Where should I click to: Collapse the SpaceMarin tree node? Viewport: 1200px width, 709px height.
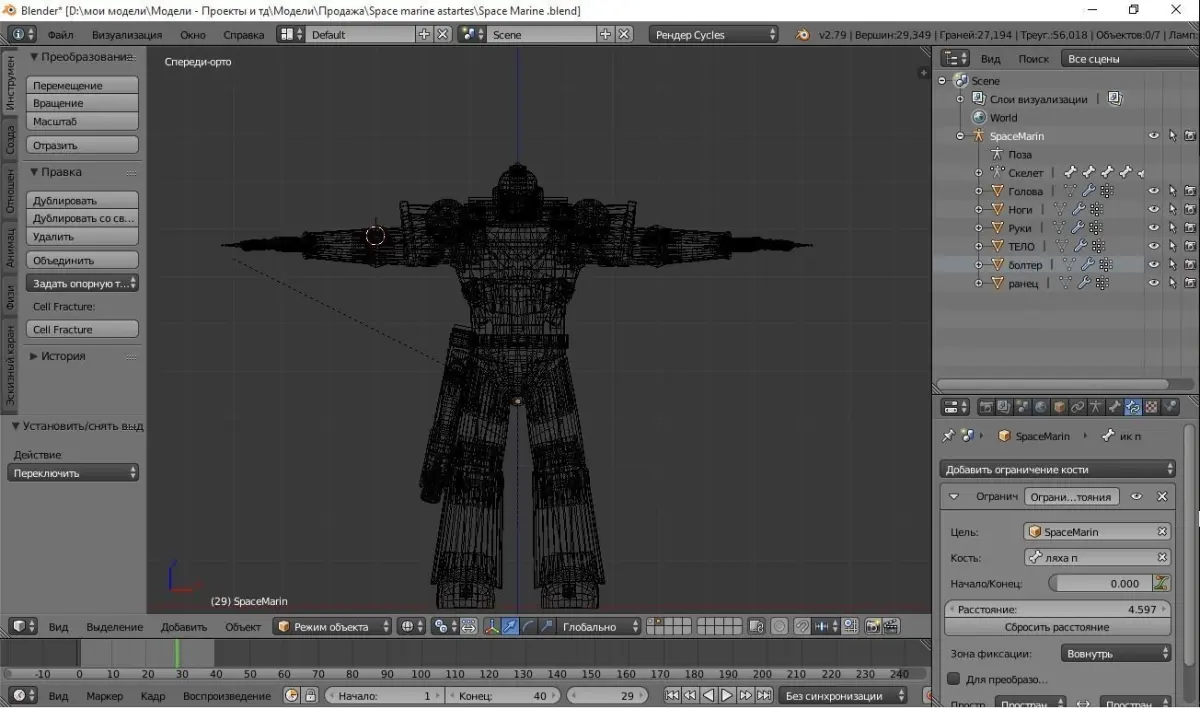(x=960, y=136)
